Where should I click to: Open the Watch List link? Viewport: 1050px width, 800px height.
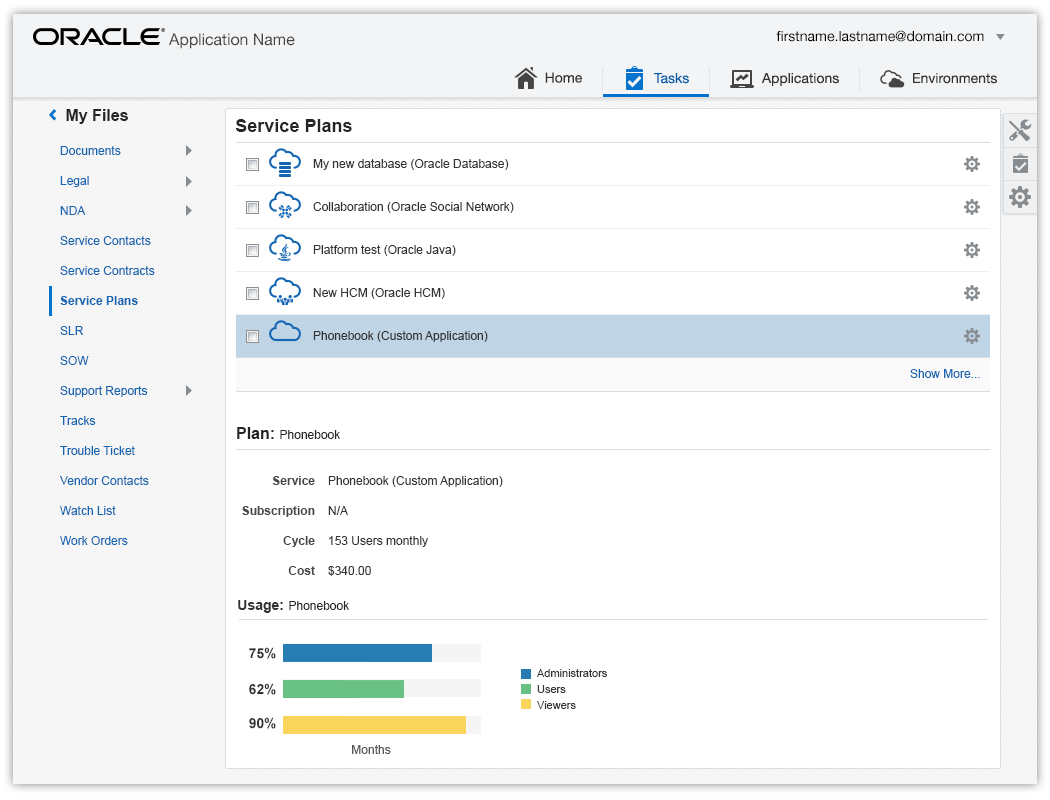pyautogui.click(x=88, y=511)
